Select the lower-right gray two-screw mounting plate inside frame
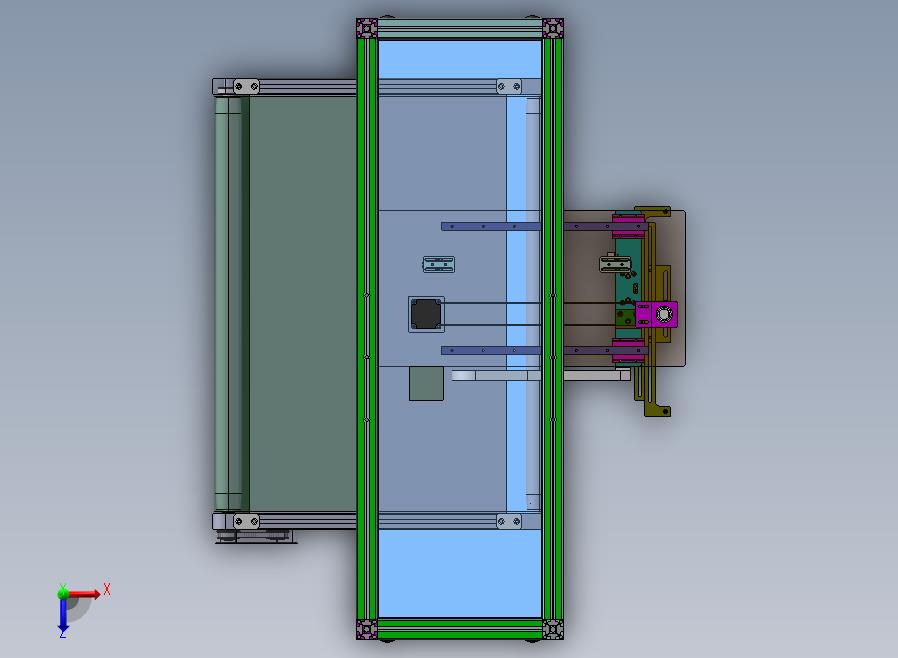 (x=509, y=521)
